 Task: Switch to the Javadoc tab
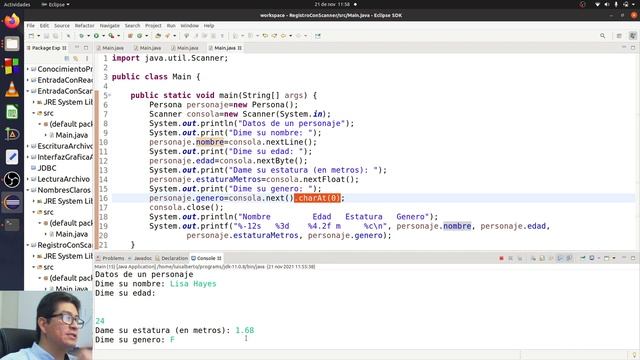[x=140, y=258]
